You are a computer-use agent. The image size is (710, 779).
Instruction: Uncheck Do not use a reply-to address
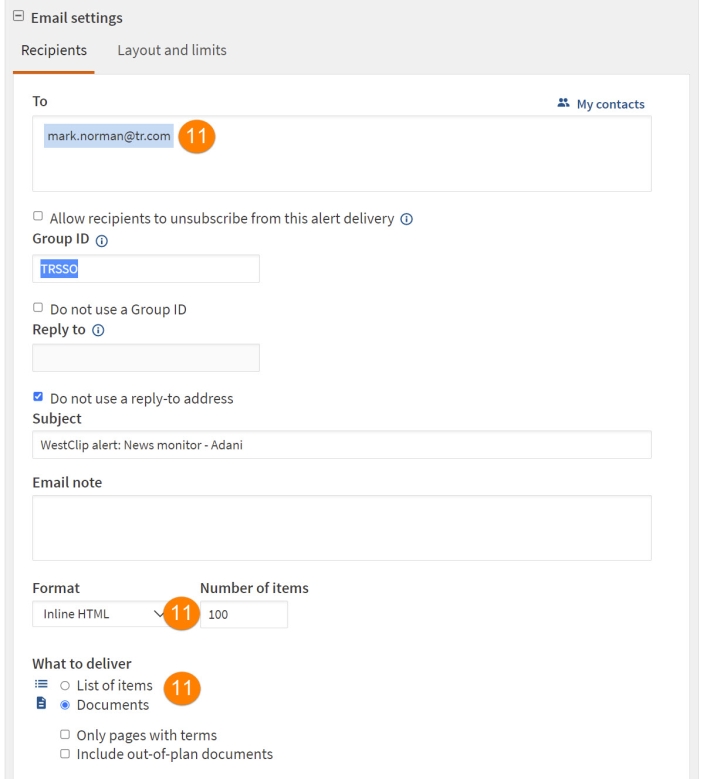pyautogui.click(x=38, y=396)
